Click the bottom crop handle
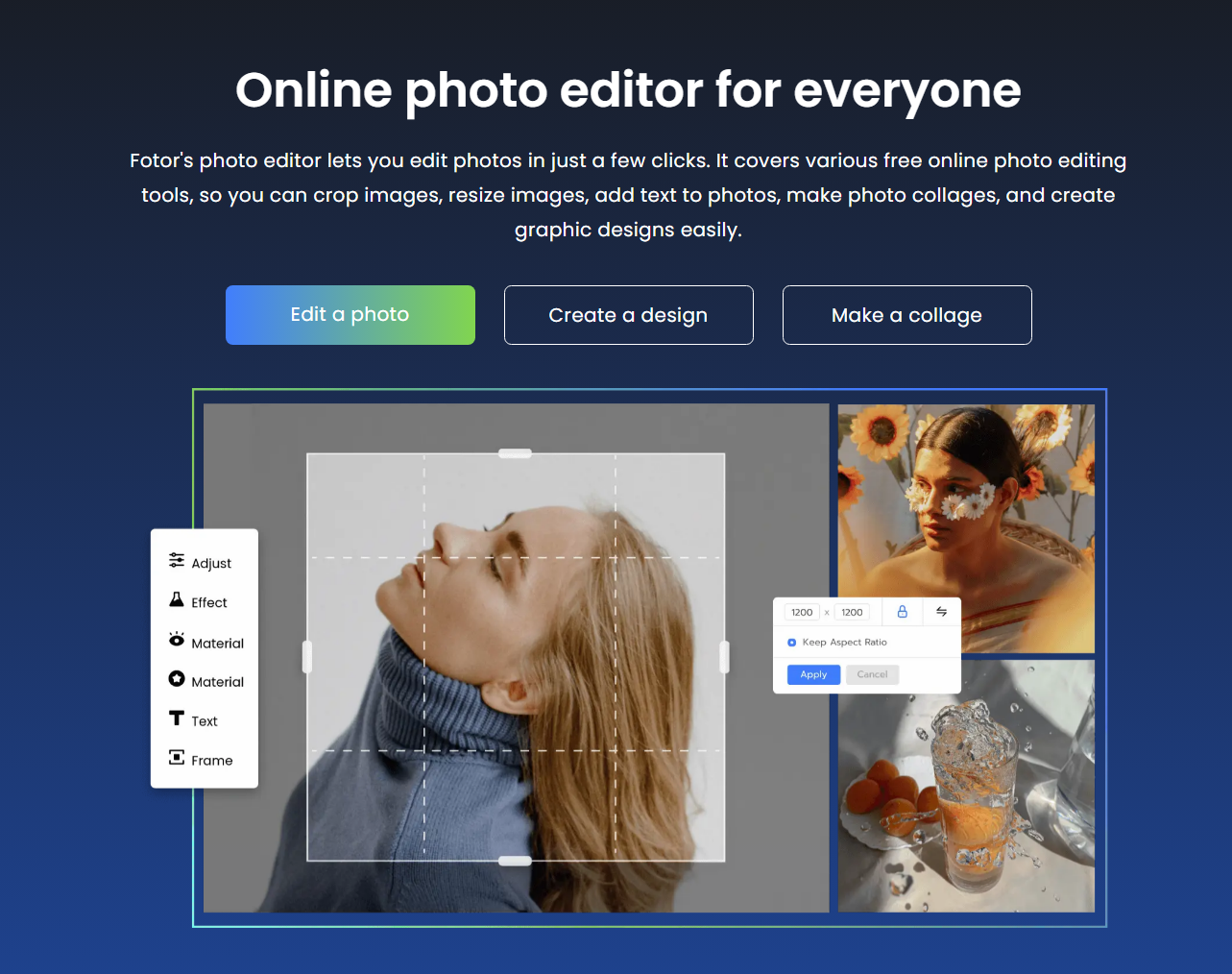The height and width of the screenshot is (974, 1232). point(516,862)
